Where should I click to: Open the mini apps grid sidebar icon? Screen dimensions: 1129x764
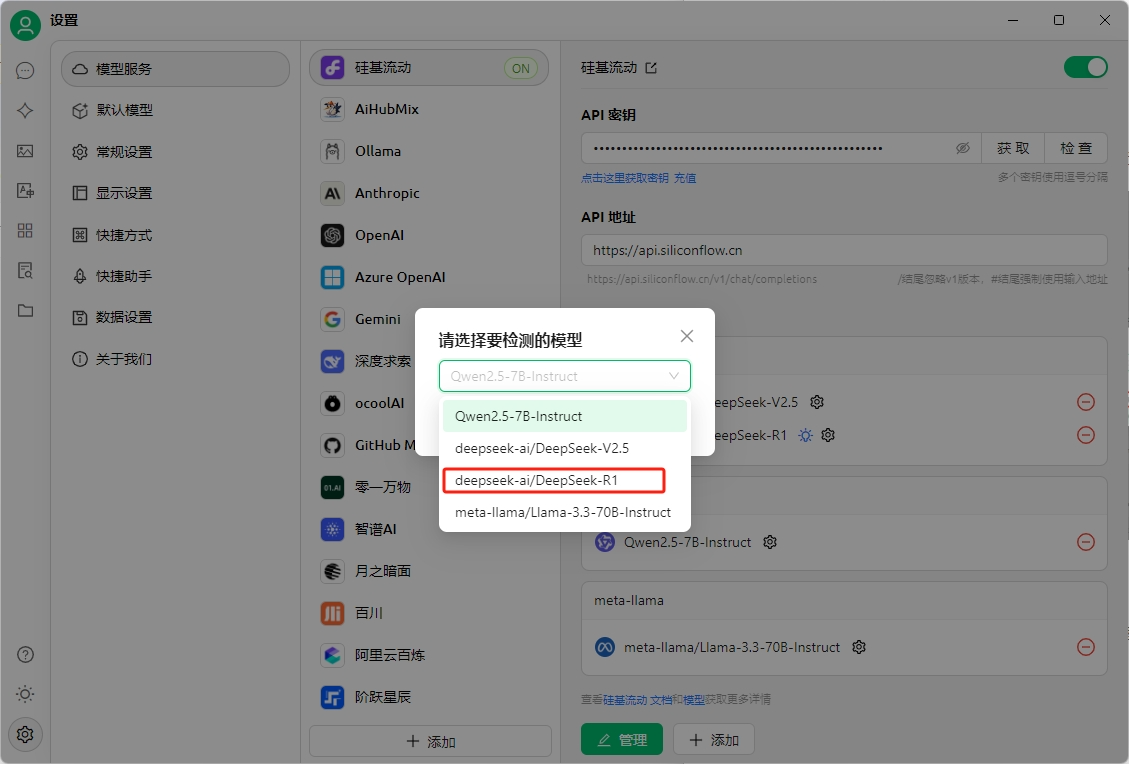point(25,230)
